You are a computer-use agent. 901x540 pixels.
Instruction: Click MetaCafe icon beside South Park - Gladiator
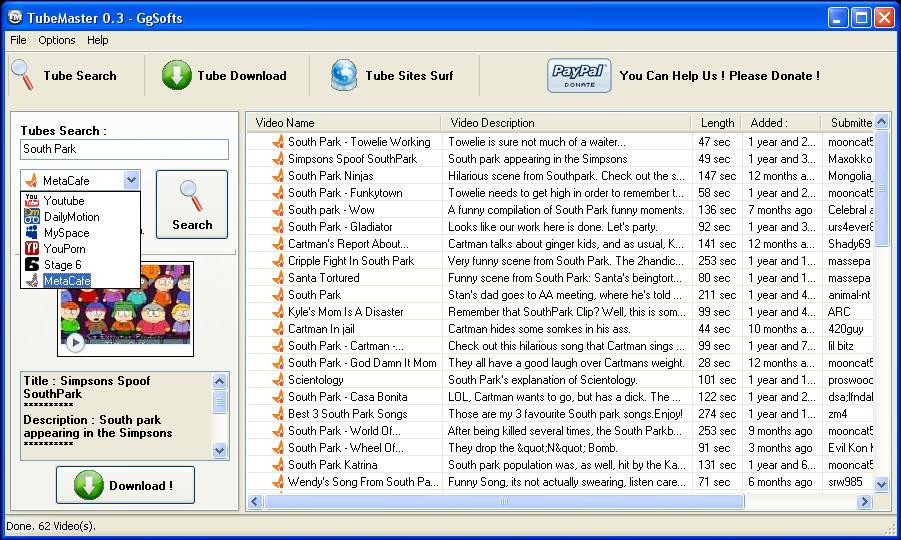(x=278, y=227)
